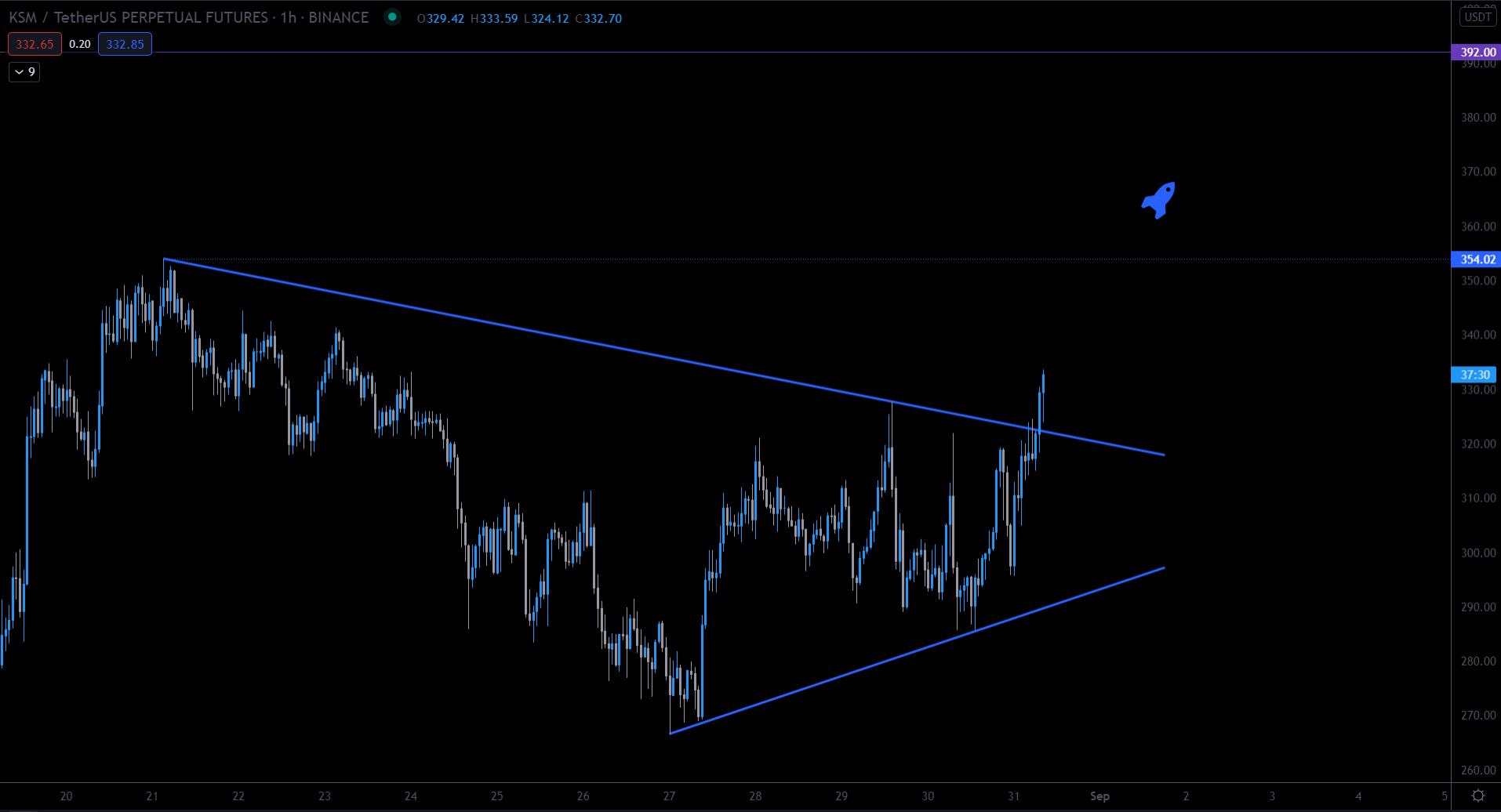The image size is (1501, 812).
Task: Click the red 332.65 sell button
Action: 34,44
